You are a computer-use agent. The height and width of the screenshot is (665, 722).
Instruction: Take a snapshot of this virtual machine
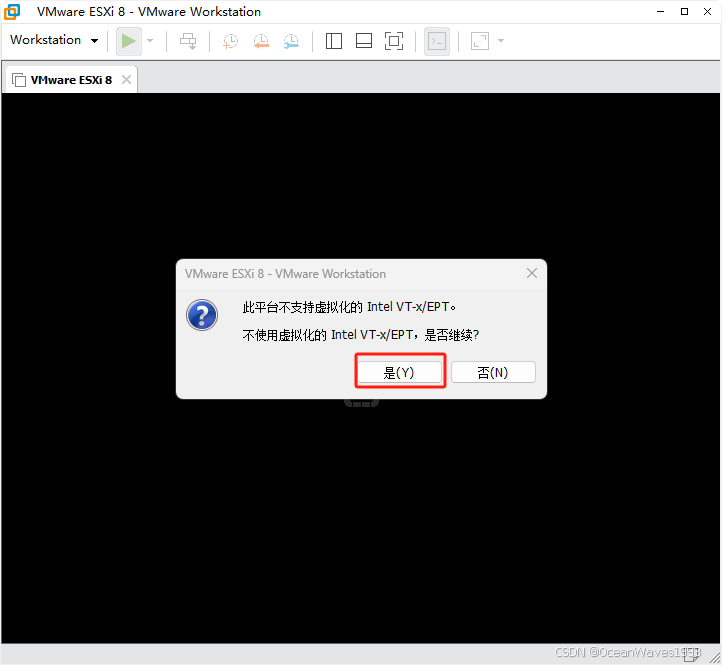(230, 41)
